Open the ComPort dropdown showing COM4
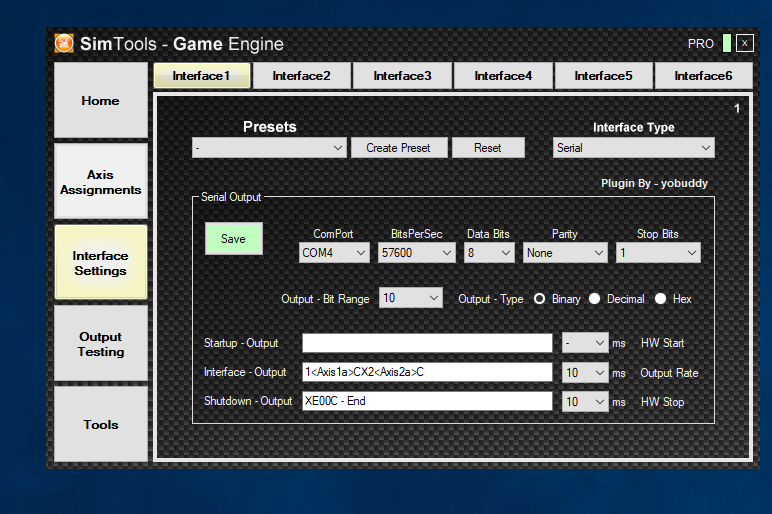 click(x=334, y=253)
